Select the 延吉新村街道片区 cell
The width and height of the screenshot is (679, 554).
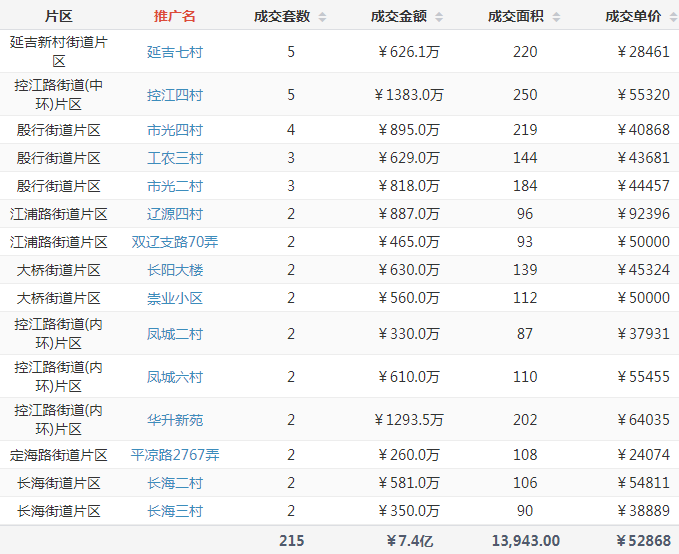(58, 52)
